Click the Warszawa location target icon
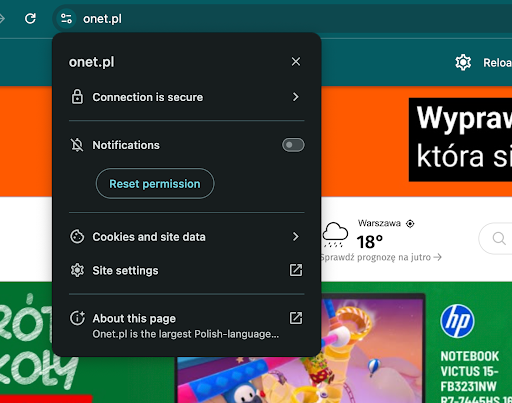The width and height of the screenshot is (512, 403). (410, 224)
